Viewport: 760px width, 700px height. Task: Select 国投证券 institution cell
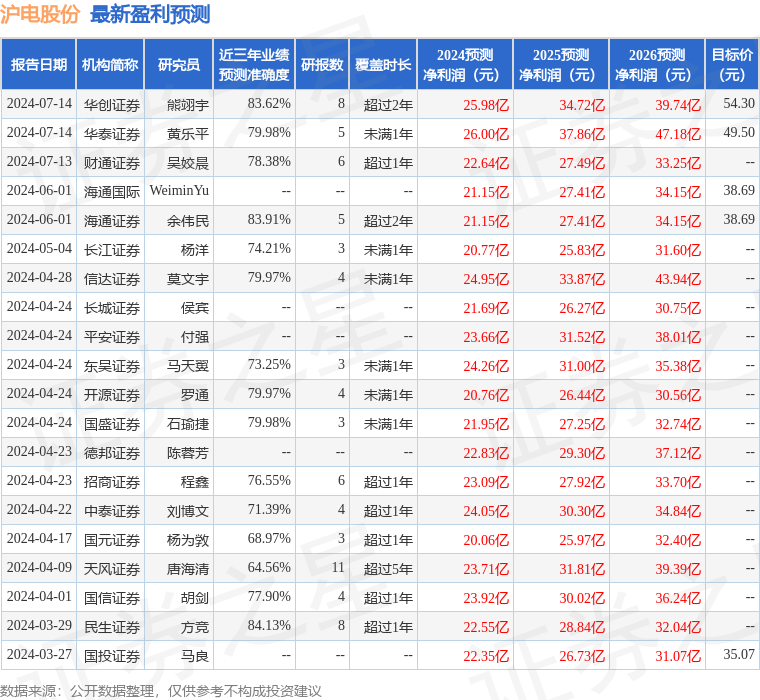coord(112,656)
